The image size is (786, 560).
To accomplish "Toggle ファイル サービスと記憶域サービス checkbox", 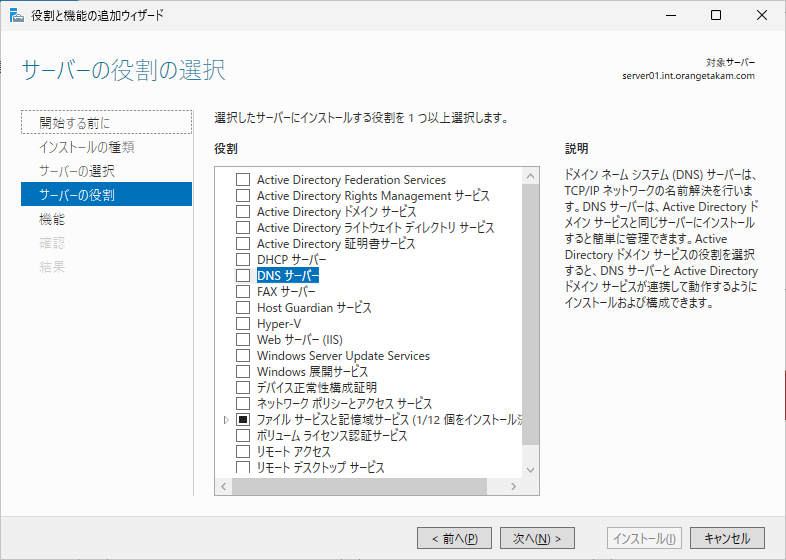I will click(x=243, y=420).
